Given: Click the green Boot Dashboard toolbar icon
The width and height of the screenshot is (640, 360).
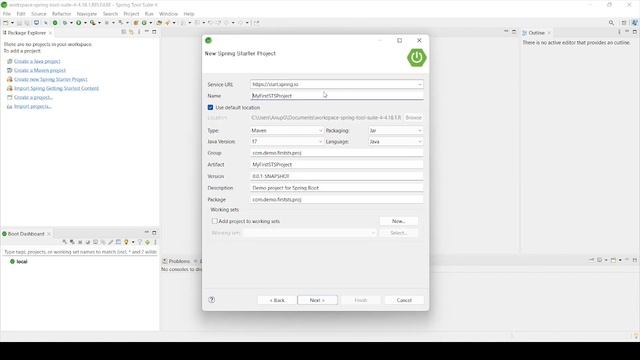Looking at the screenshot, I should [x=55, y=23].
